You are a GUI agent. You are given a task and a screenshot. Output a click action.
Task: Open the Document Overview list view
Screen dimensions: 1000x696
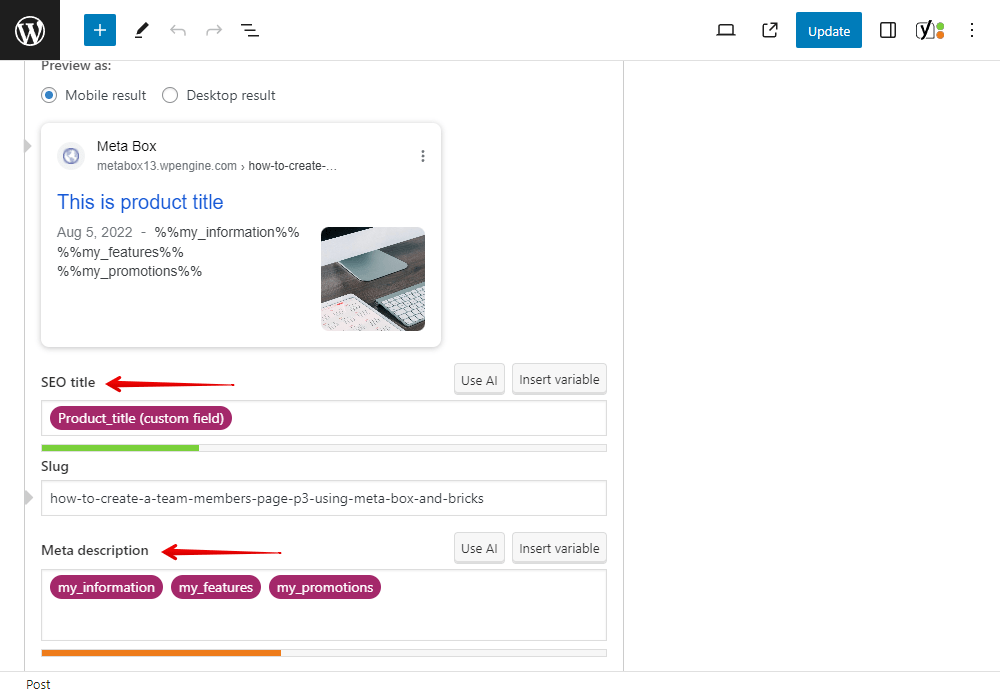pos(249,30)
